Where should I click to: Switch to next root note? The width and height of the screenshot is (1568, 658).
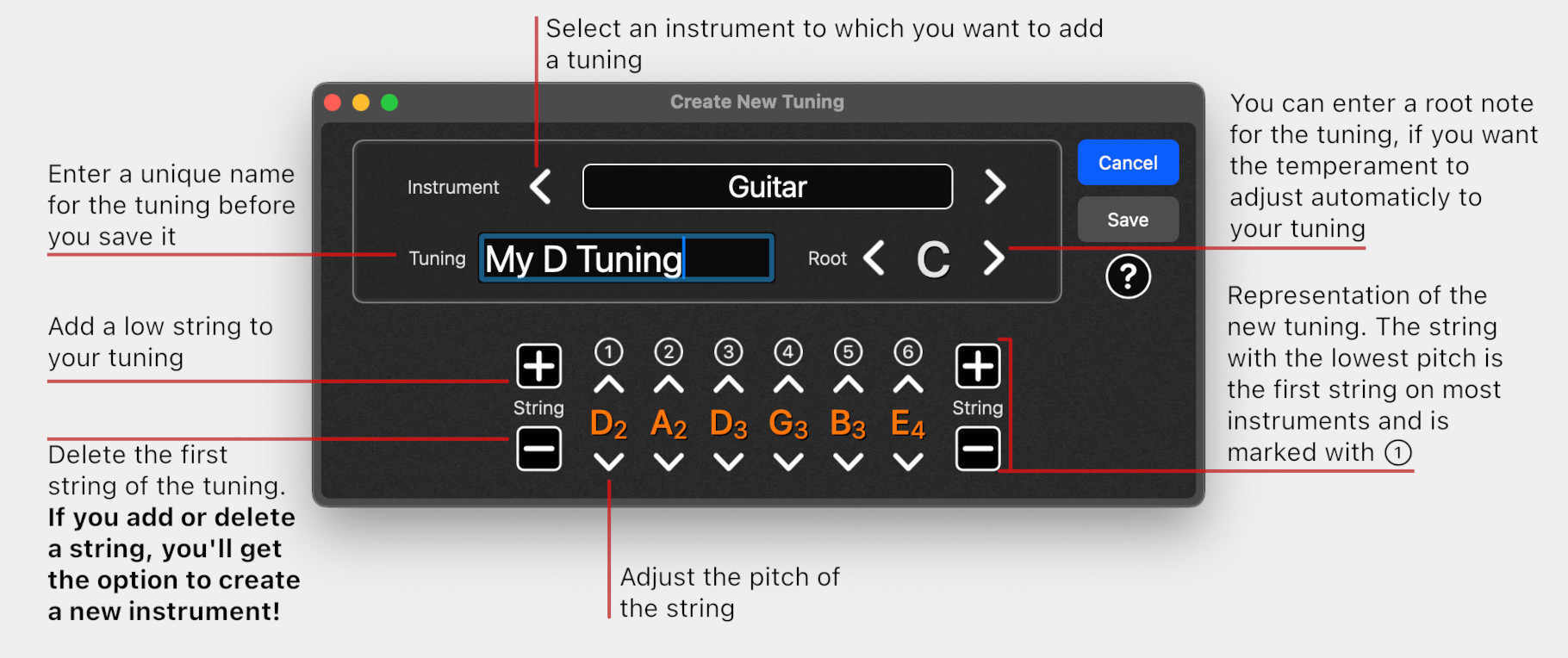tap(993, 258)
